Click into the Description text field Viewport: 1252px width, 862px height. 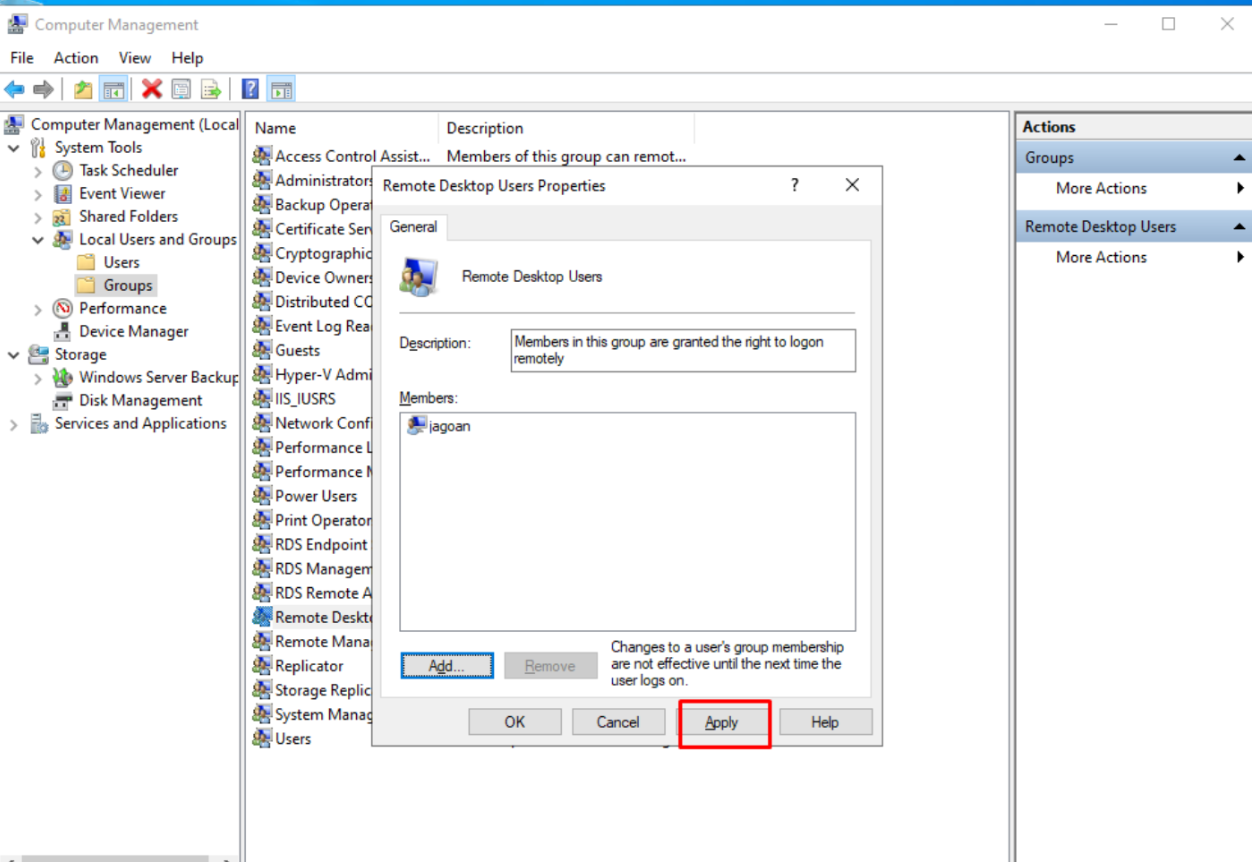point(683,350)
